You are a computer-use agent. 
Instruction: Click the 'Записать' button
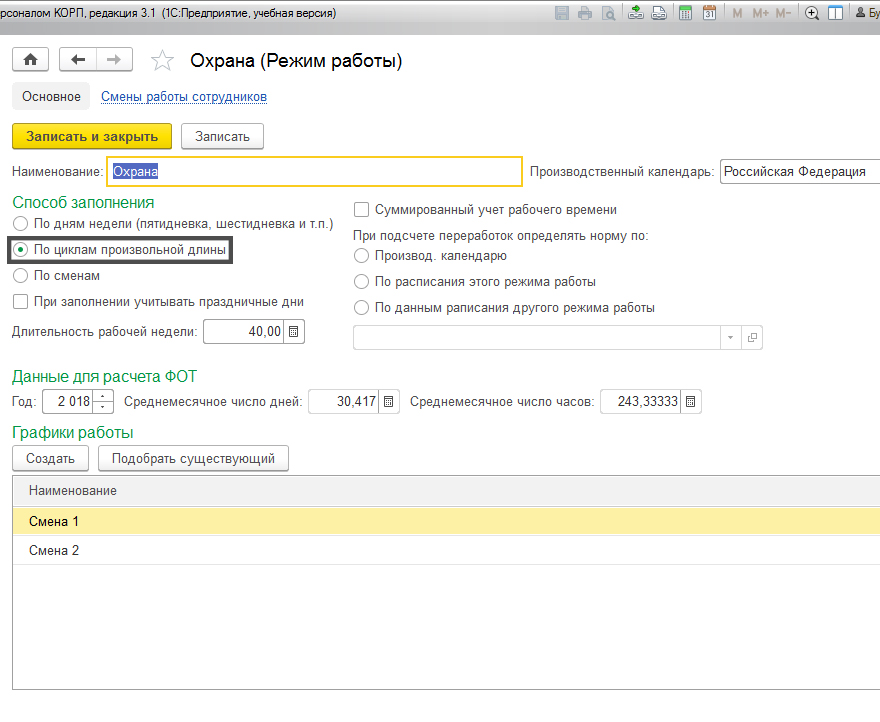coord(222,136)
